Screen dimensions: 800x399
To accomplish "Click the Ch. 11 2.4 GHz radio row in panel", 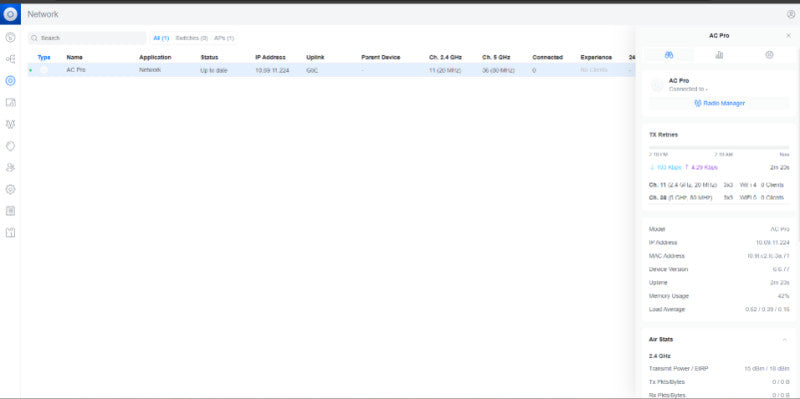I will 716,185.
